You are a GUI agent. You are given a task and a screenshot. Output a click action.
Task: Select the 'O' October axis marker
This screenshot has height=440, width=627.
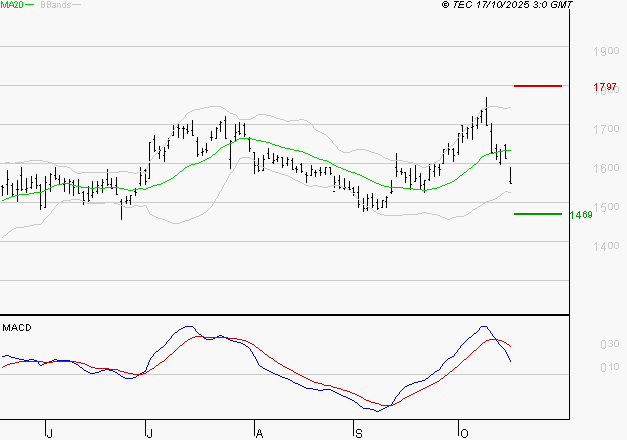[x=463, y=432]
